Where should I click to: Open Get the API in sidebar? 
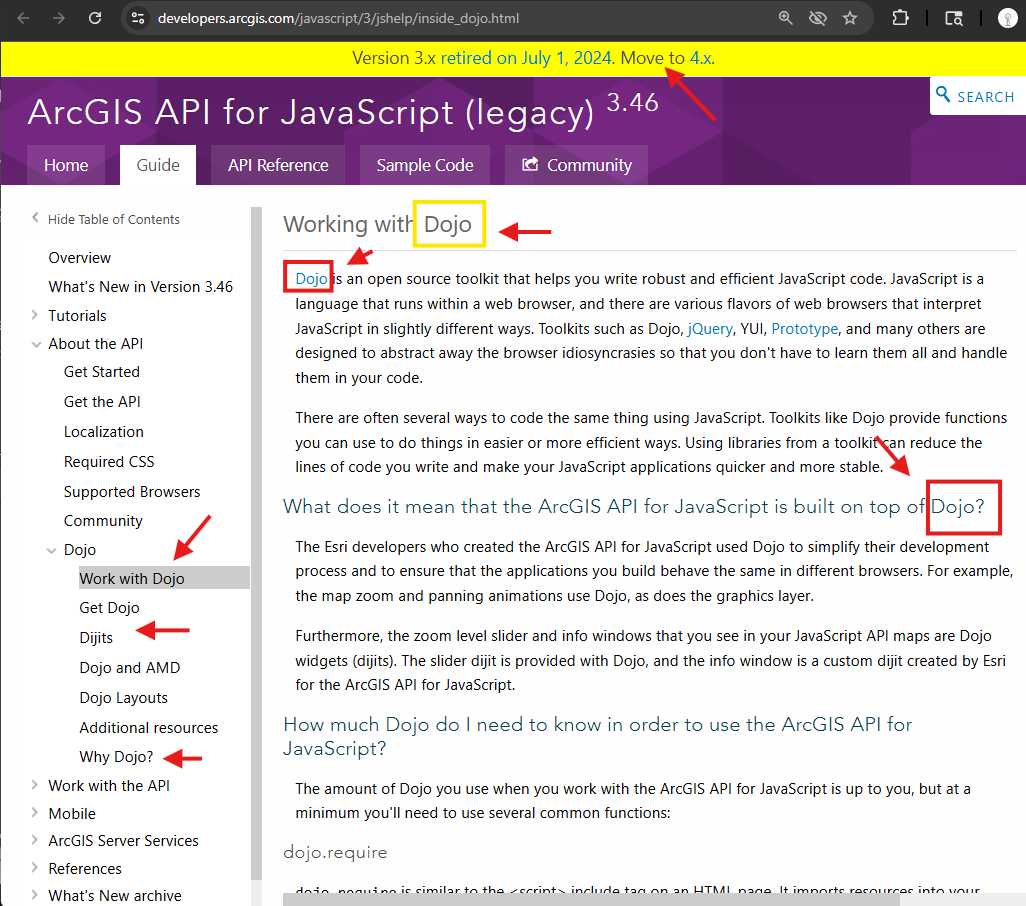(x=102, y=402)
